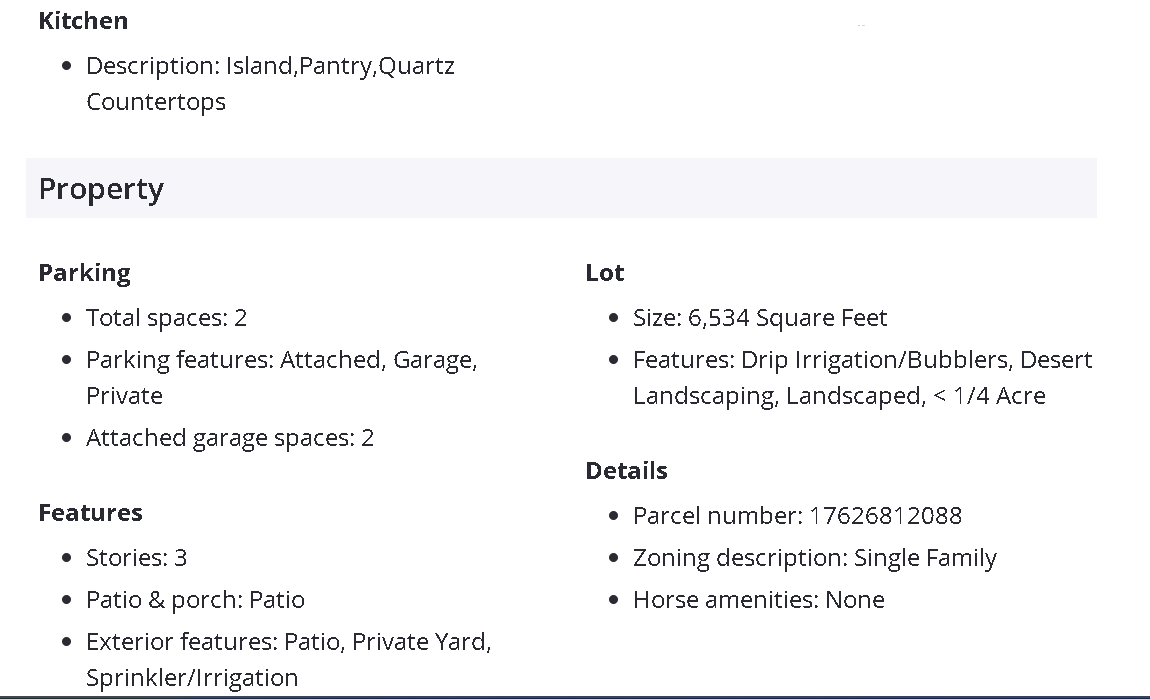Click the 'Sprinkler/Irrigation' text
The image size is (1150, 699).
[x=192, y=678]
